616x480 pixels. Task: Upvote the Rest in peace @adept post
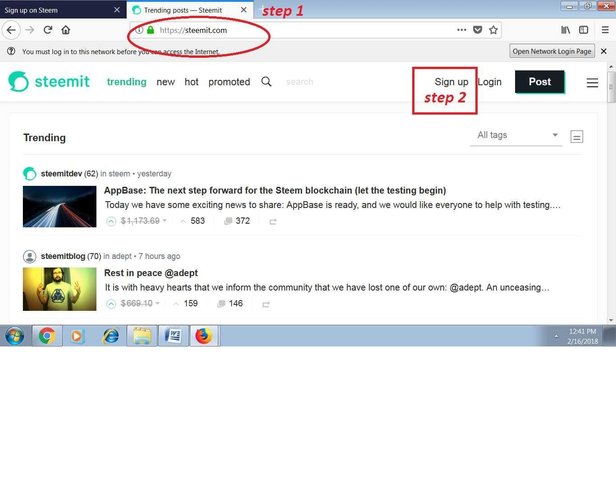111,304
